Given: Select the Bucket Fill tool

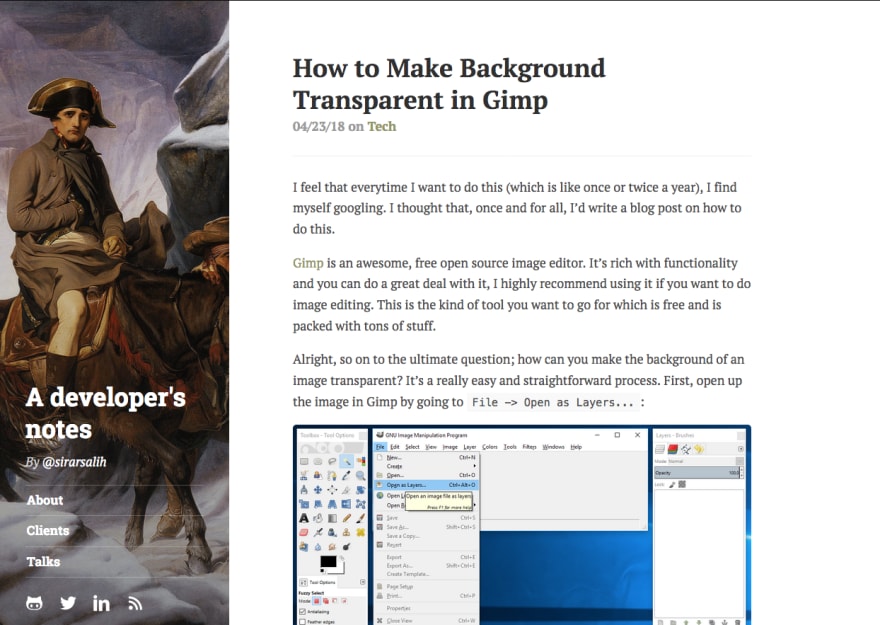Looking at the screenshot, I should pos(318,518).
